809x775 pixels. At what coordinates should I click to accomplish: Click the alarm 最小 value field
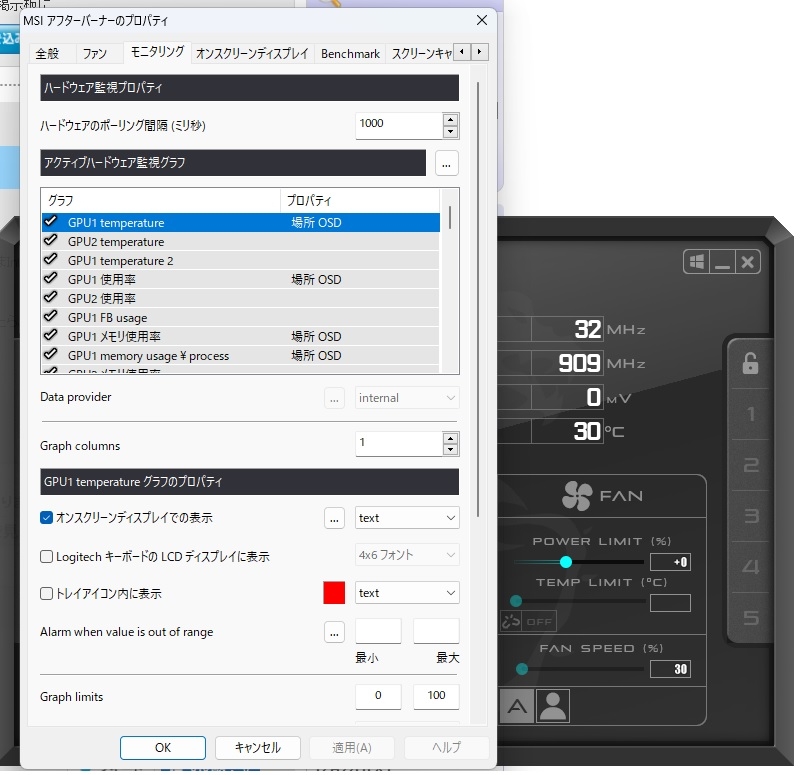pos(378,632)
